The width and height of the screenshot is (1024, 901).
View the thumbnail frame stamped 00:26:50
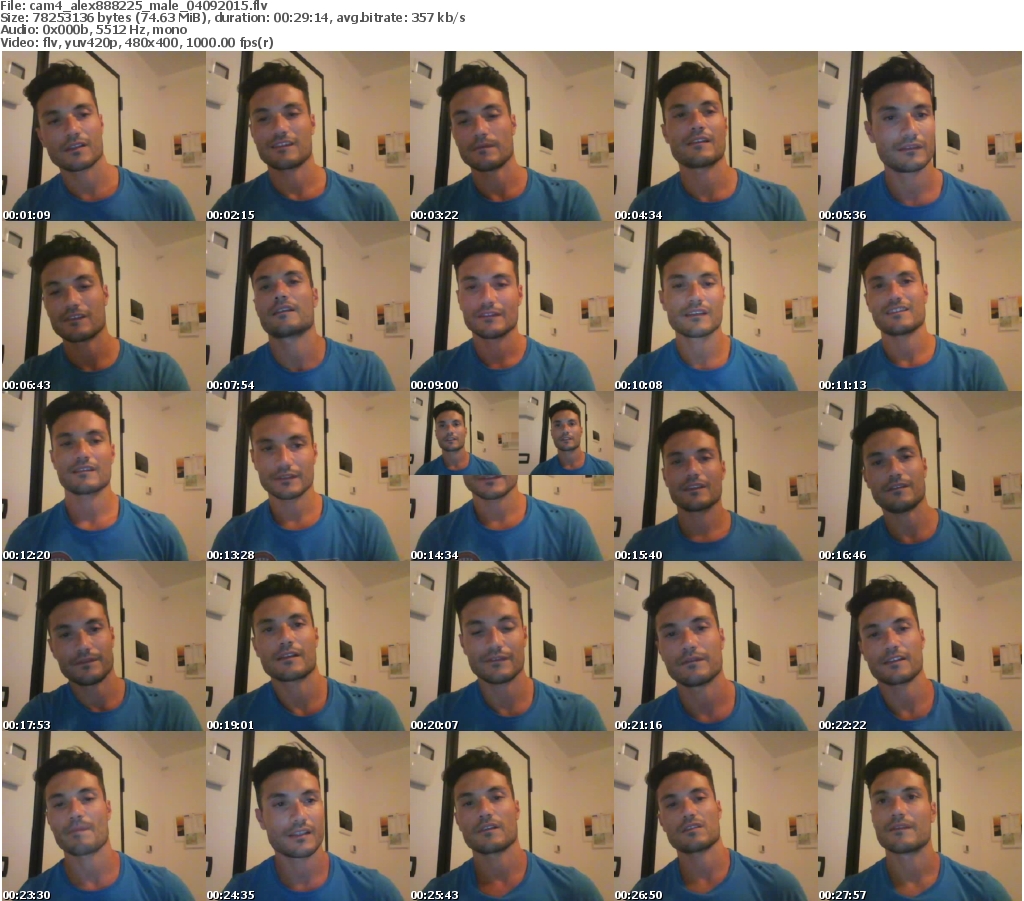click(x=715, y=816)
